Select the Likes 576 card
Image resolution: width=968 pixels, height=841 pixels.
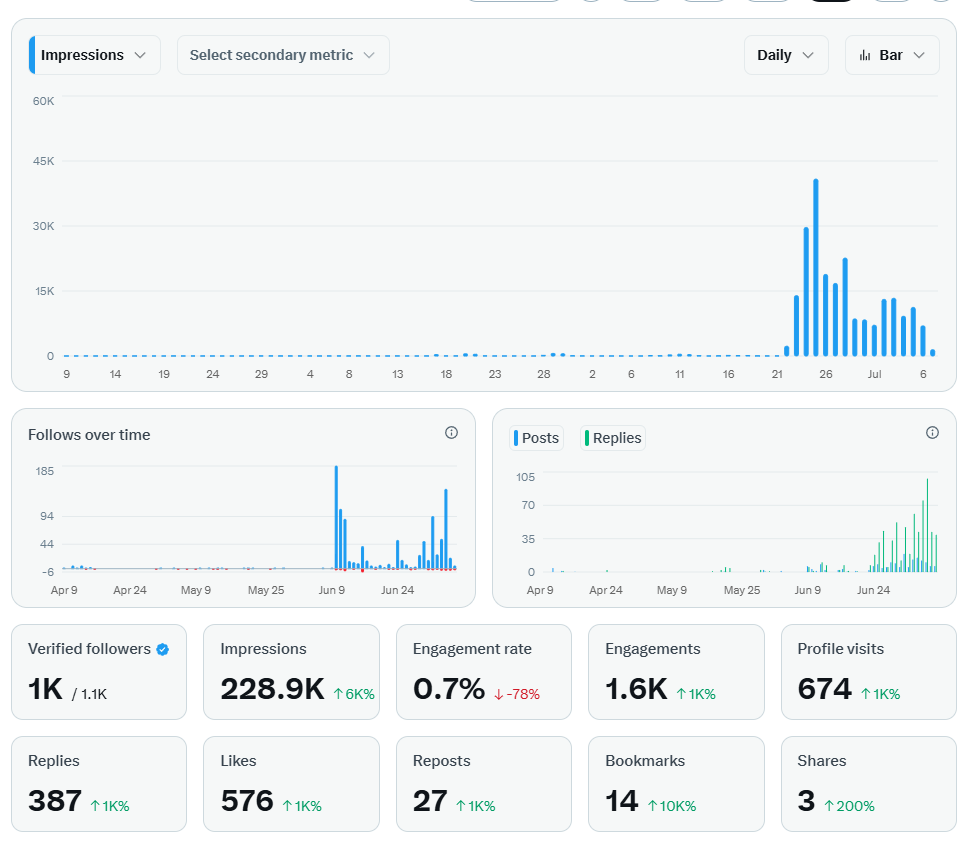click(291, 784)
